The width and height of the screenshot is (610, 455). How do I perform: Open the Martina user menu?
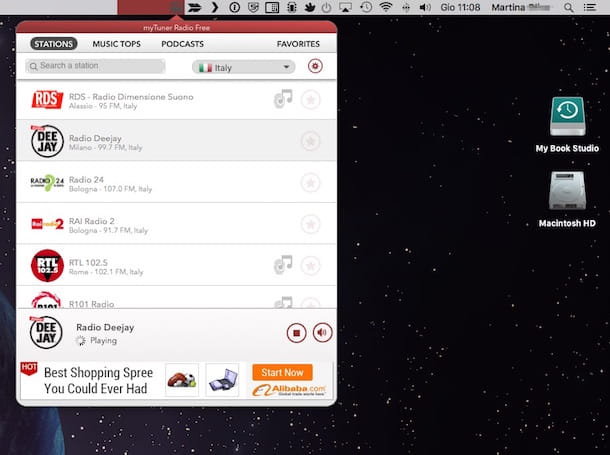pyautogui.click(x=521, y=7)
